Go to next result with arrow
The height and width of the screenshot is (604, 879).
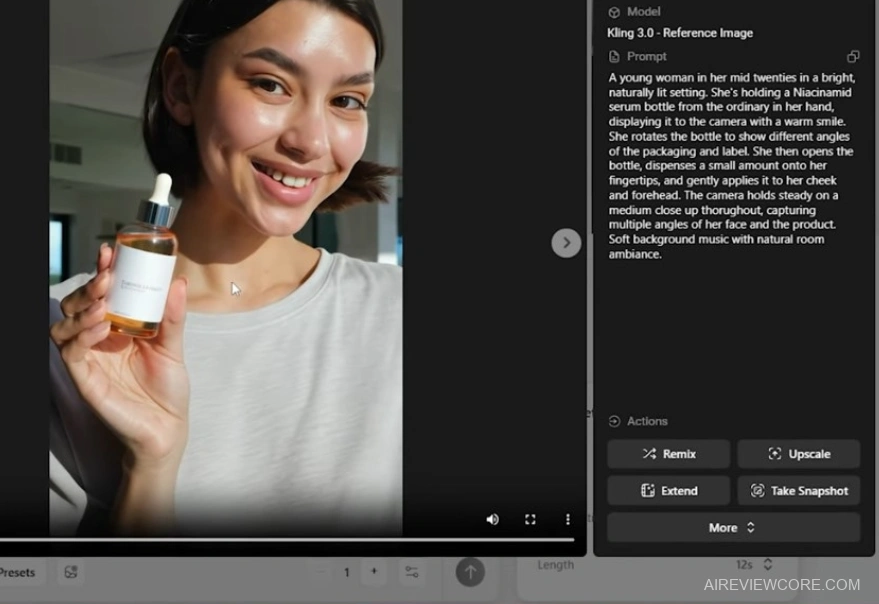(566, 243)
